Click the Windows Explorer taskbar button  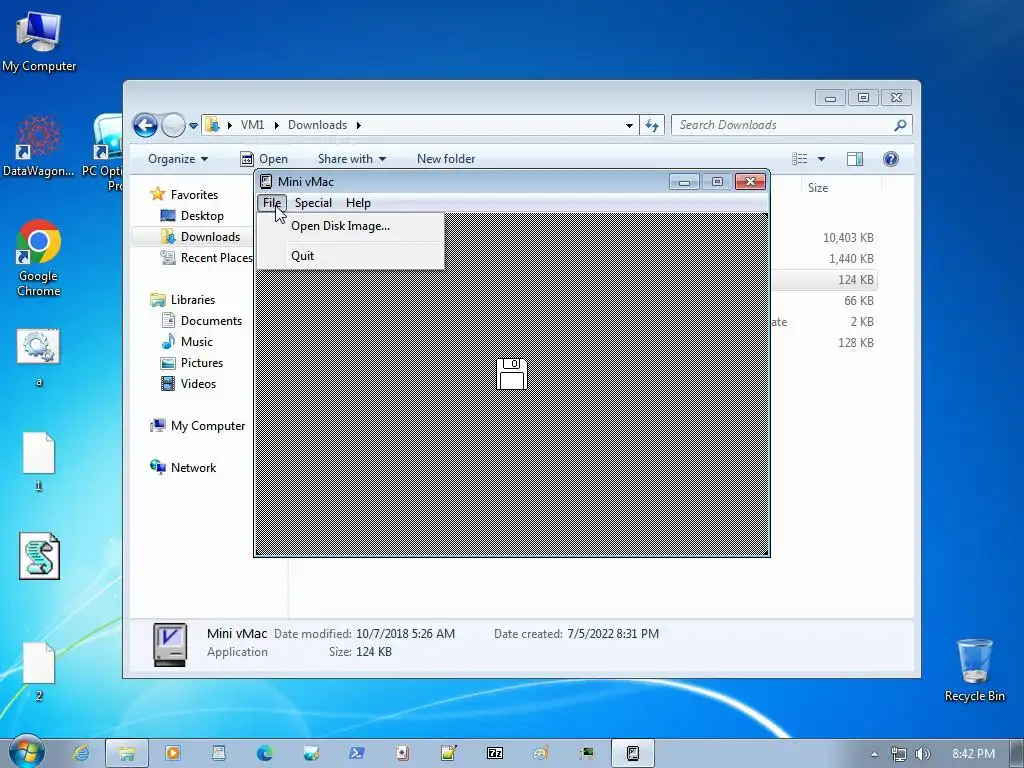pyautogui.click(x=127, y=753)
